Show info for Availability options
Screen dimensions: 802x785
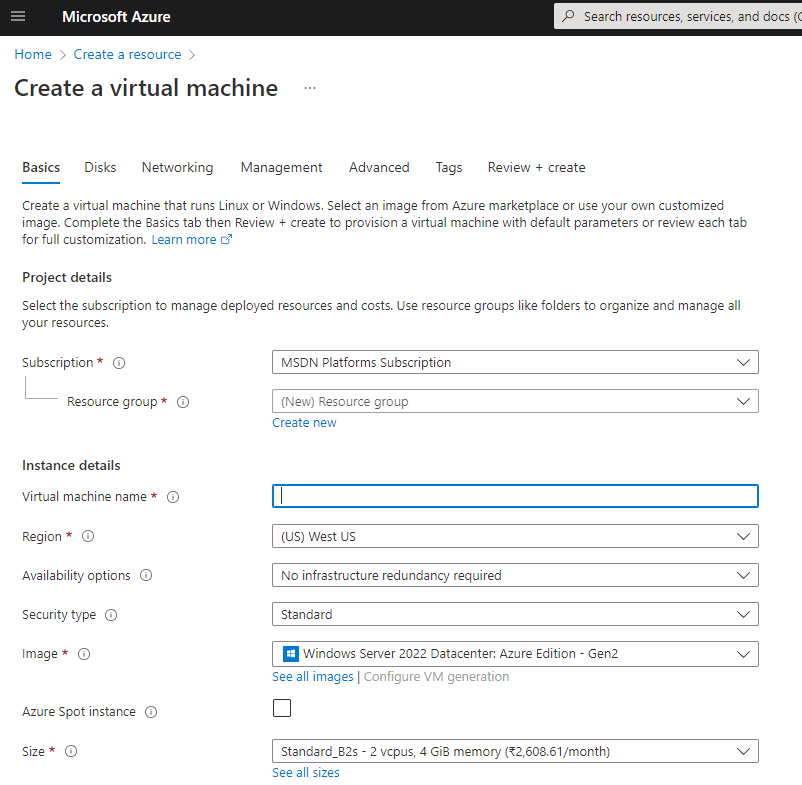coord(146,575)
